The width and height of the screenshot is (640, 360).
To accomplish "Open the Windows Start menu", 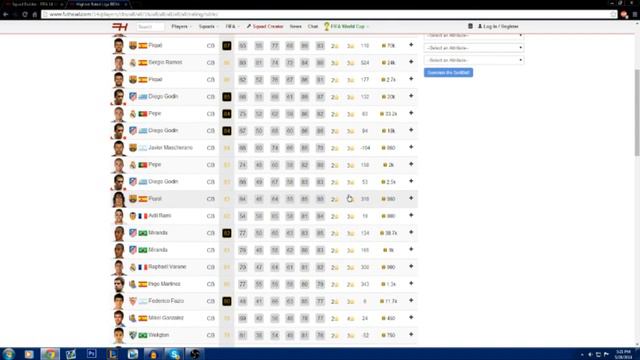I will 9,353.
